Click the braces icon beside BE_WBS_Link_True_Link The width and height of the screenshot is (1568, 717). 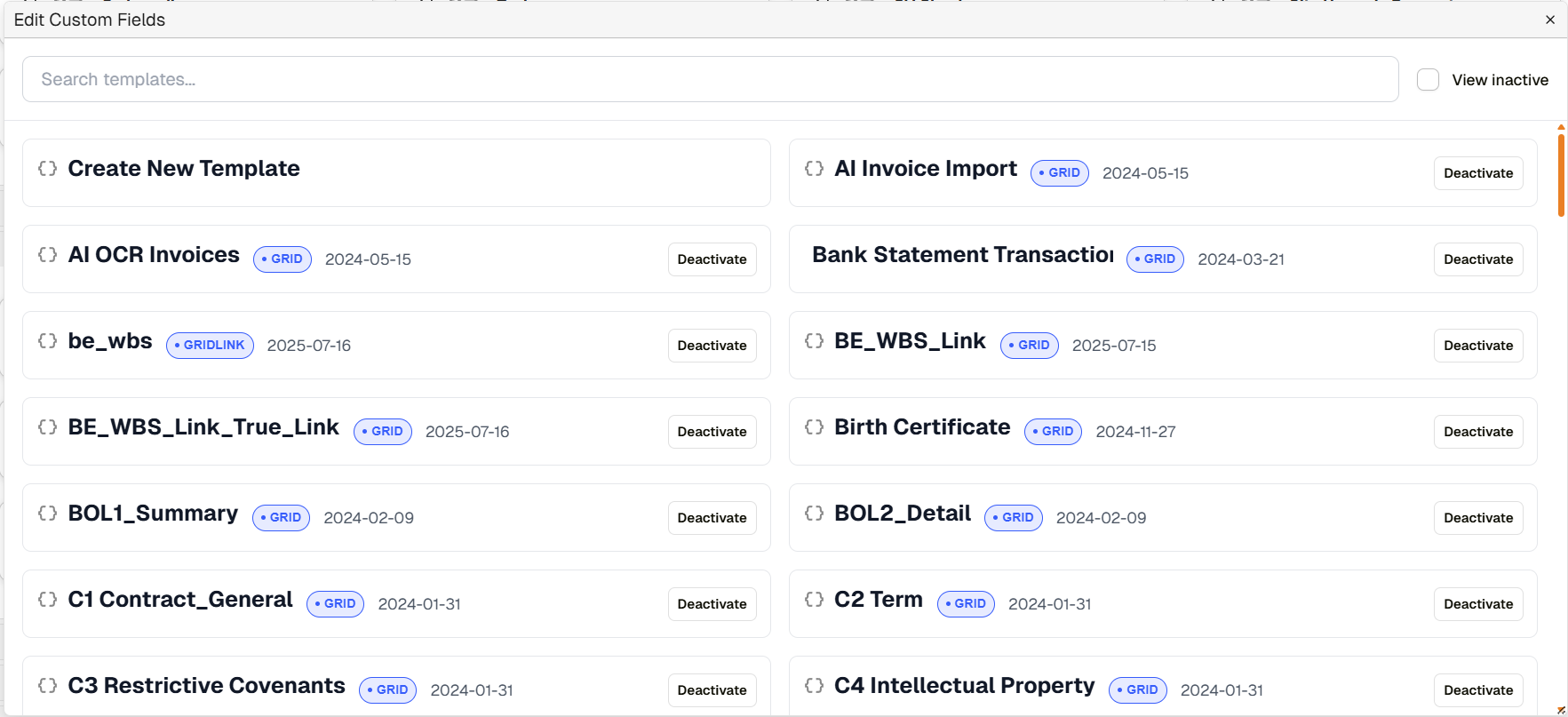48,427
